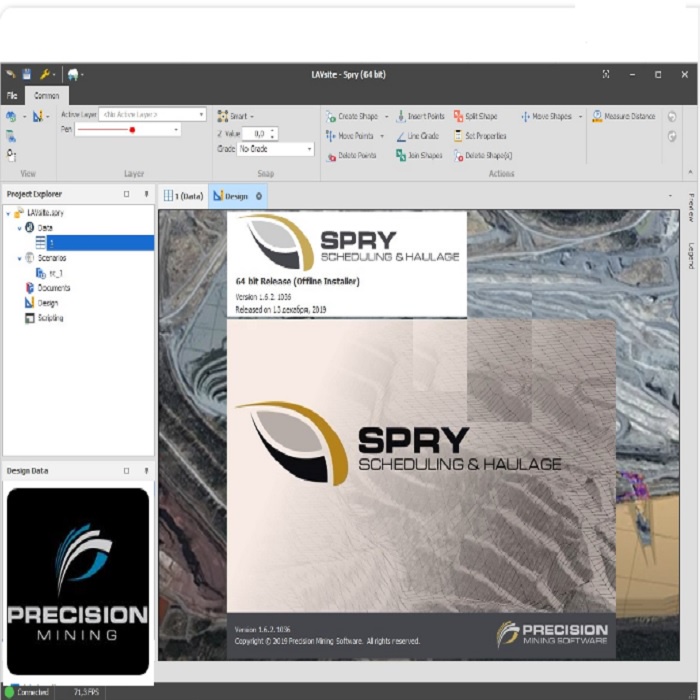The height and width of the screenshot is (700, 700).
Task: Select the Line Grade tool
Action: 418,136
